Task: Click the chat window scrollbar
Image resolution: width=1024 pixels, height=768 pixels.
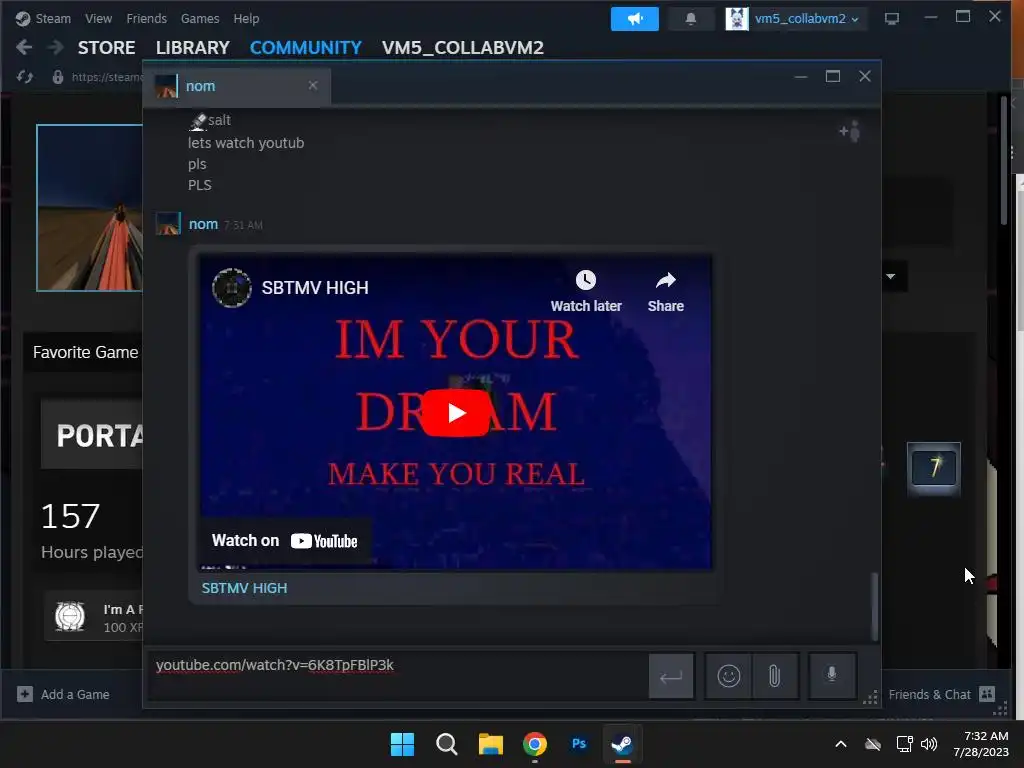Action: 874,607
